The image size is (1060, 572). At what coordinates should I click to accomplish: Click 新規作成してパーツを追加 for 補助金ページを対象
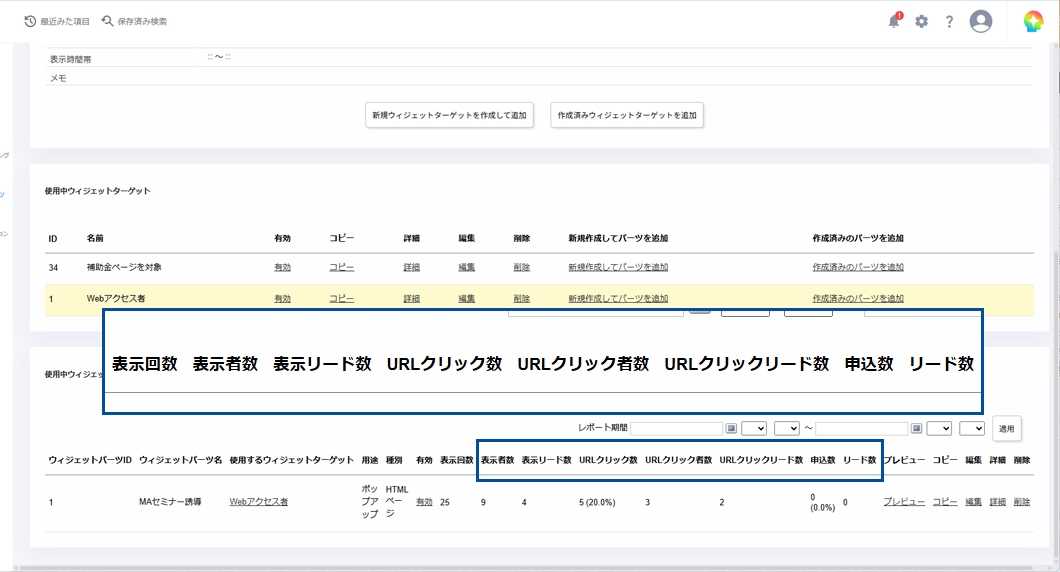[x=618, y=268]
